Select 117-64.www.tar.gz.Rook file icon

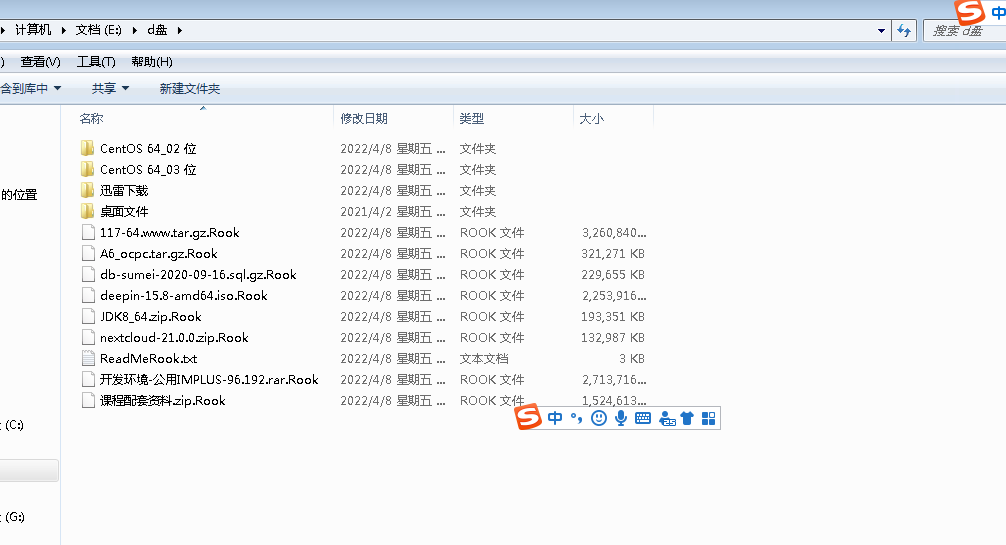pyautogui.click(x=89, y=232)
